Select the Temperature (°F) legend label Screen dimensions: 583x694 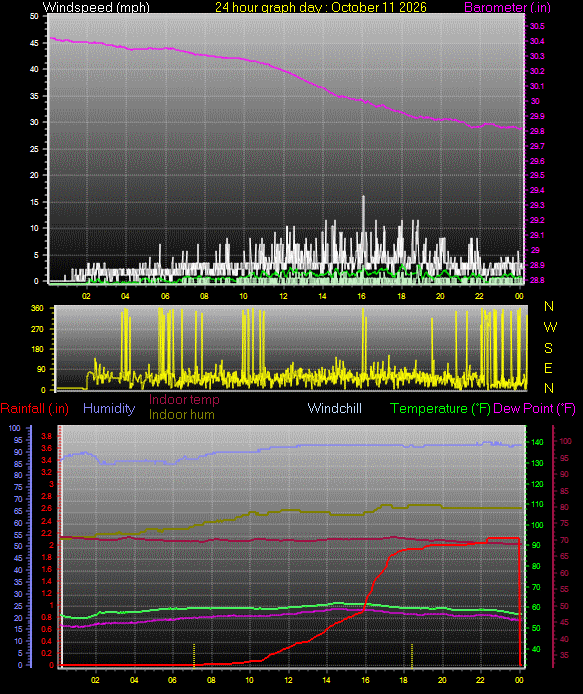point(440,409)
